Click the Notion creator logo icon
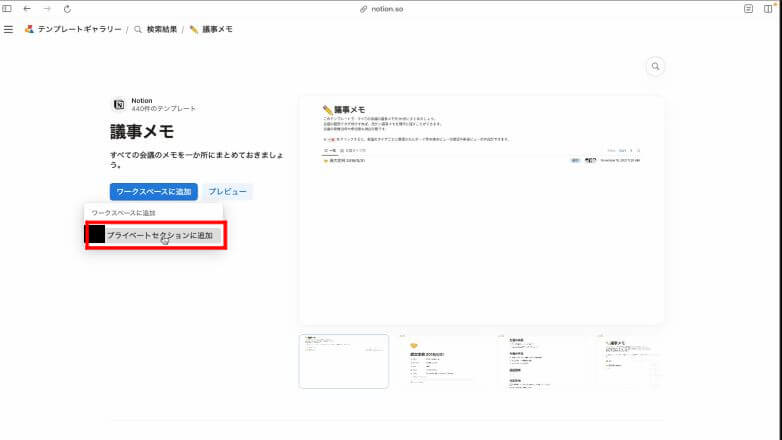 pyautogui.click(x=119, y=104)
